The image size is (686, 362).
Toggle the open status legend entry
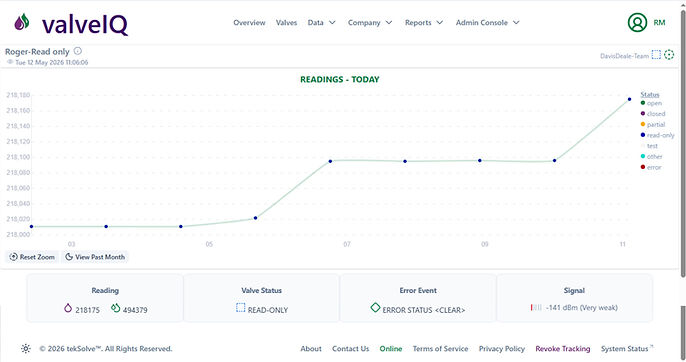click(651, 103)
